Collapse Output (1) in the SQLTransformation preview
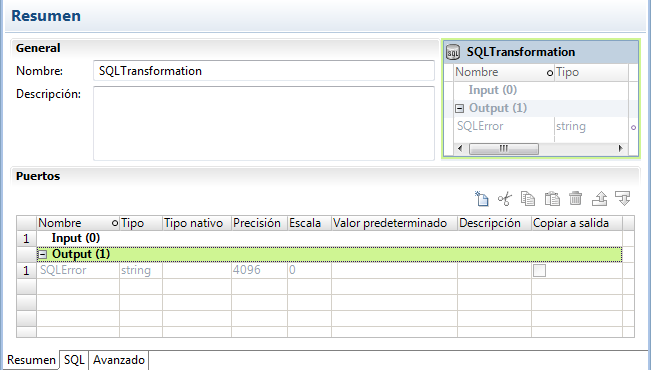The image size is (651, 370). click(459, 108)
